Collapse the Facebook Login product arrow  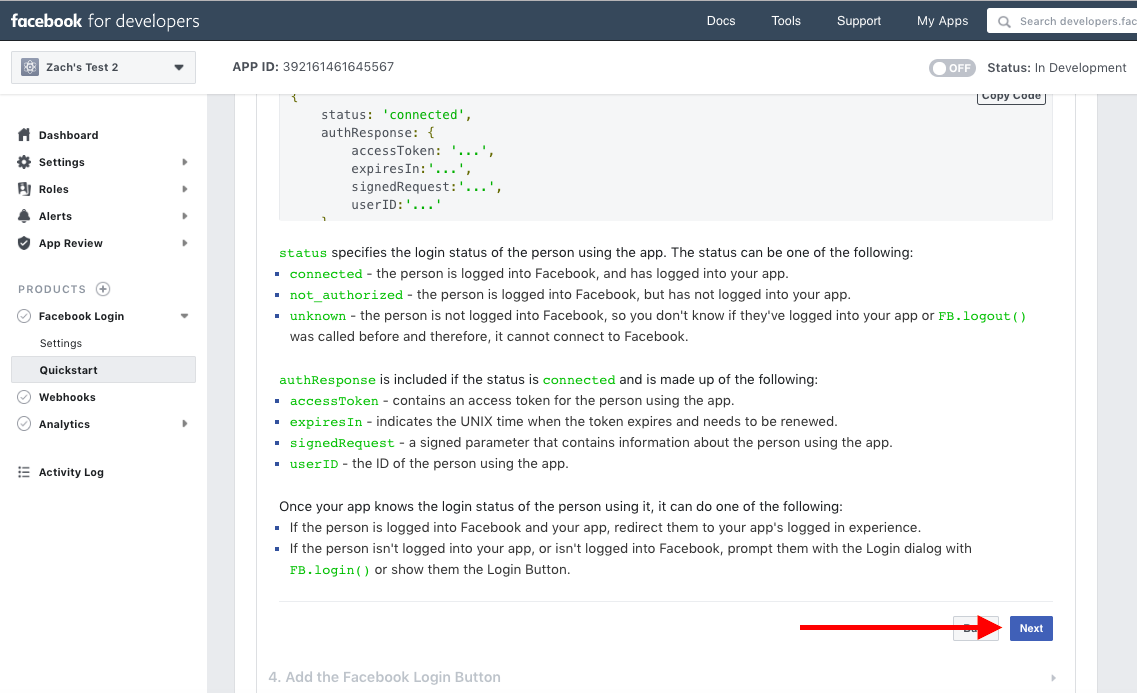point(184,316)
